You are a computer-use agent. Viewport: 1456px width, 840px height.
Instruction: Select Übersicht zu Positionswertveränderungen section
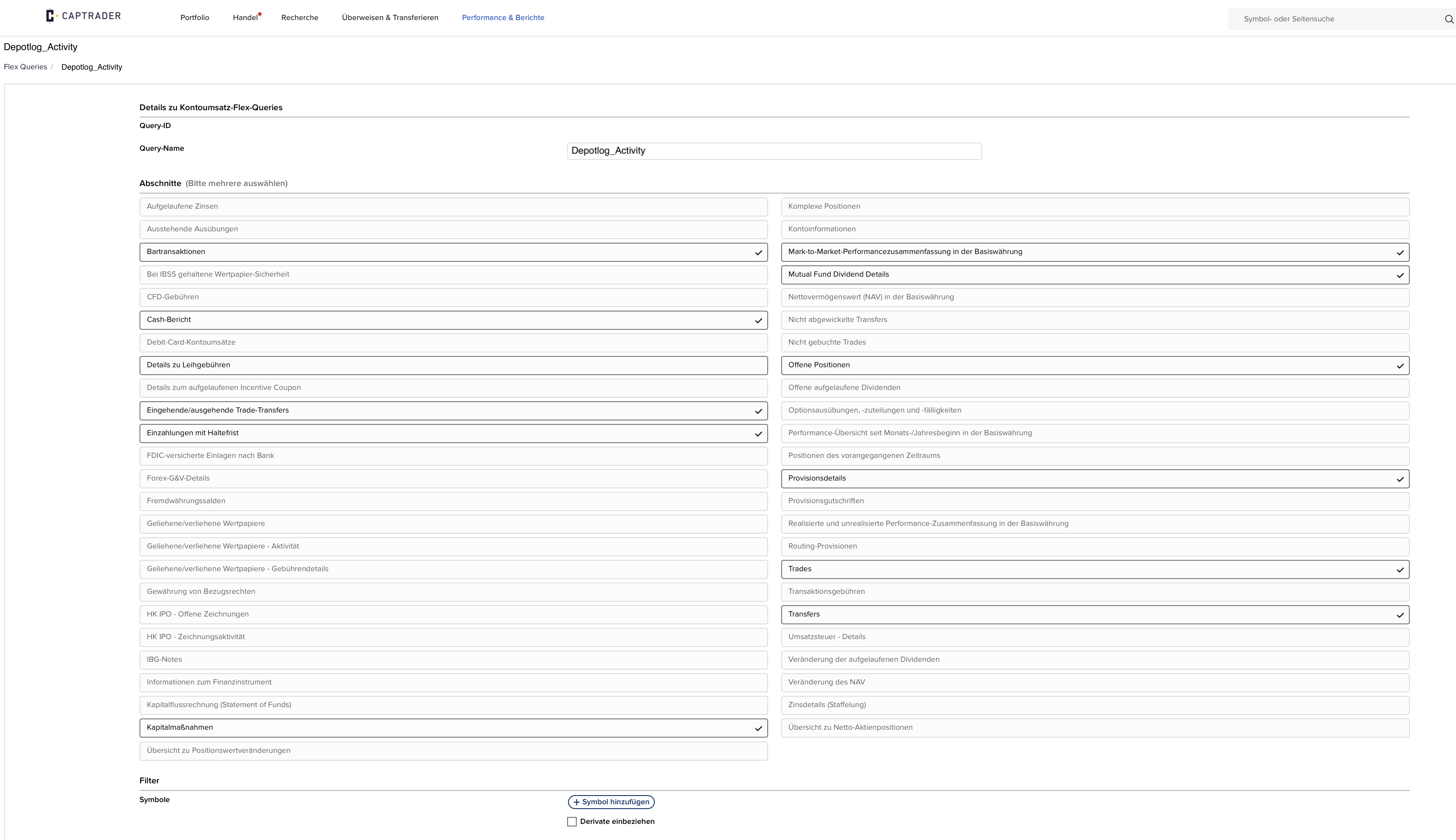pos(453,751)
